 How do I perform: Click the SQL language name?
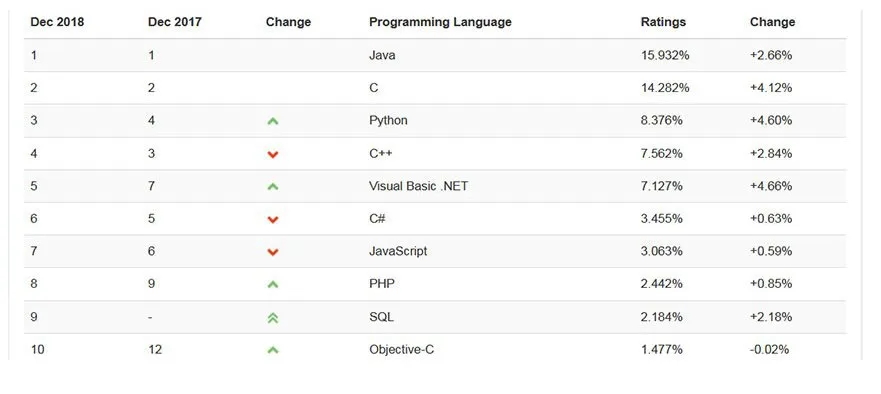click(x=382, y=317)
